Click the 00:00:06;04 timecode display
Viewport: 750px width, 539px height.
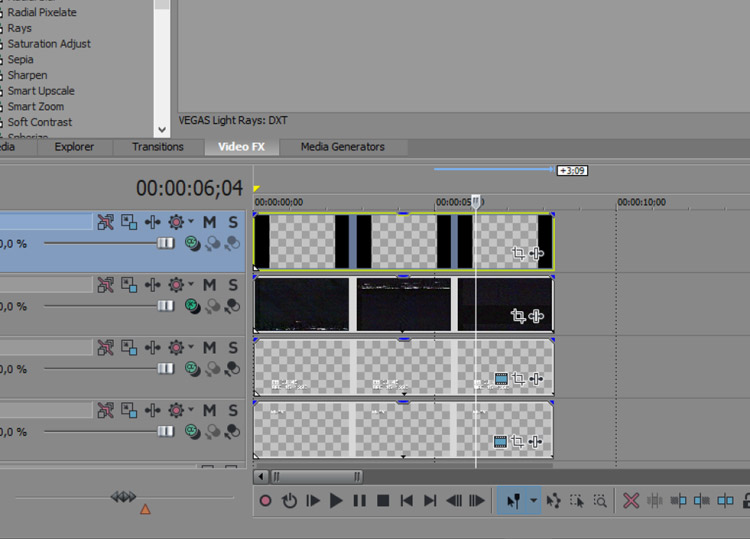pyautogui.click(x=189, y=188)
